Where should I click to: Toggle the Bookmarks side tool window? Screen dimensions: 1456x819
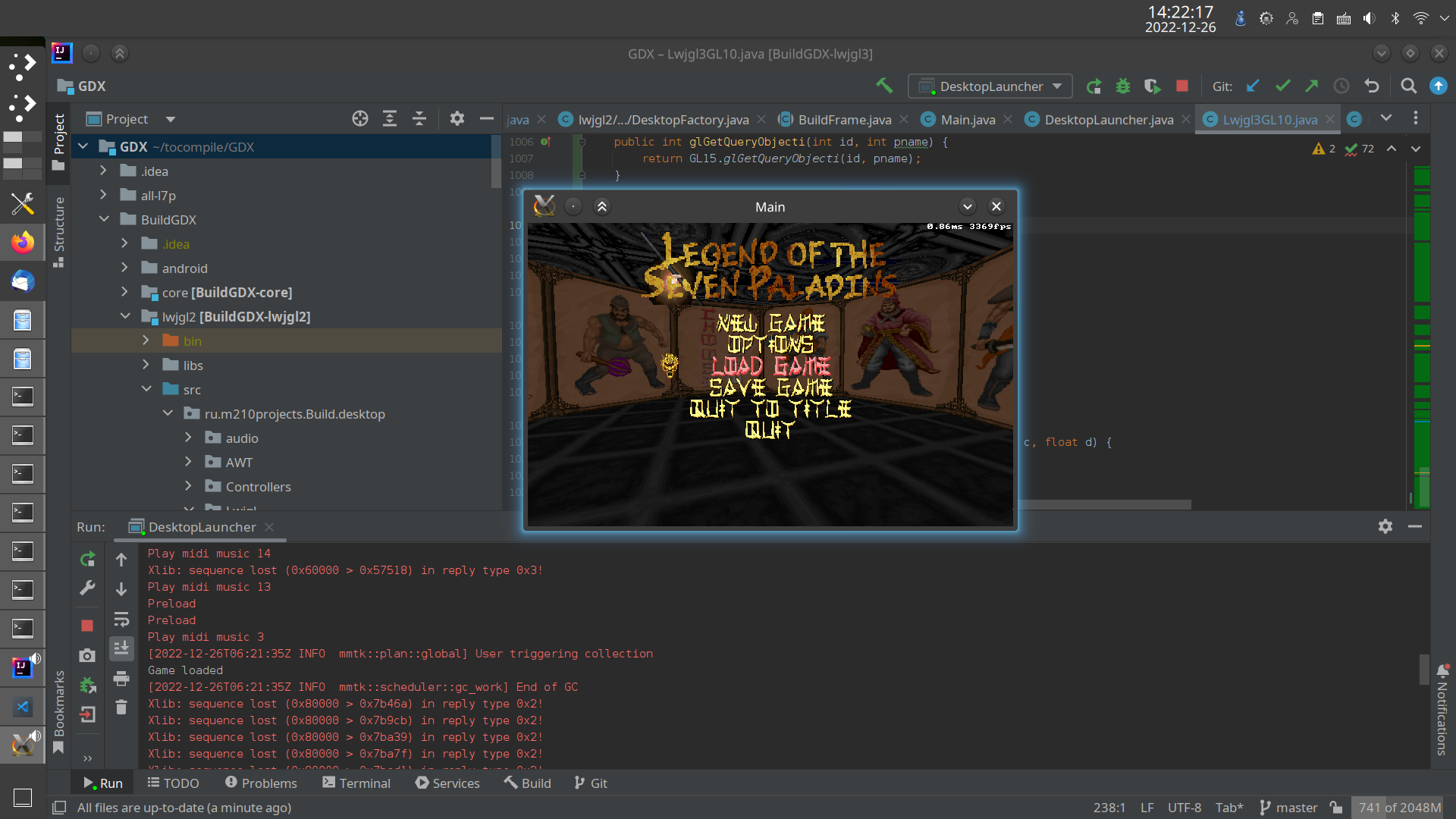point(58,711)
